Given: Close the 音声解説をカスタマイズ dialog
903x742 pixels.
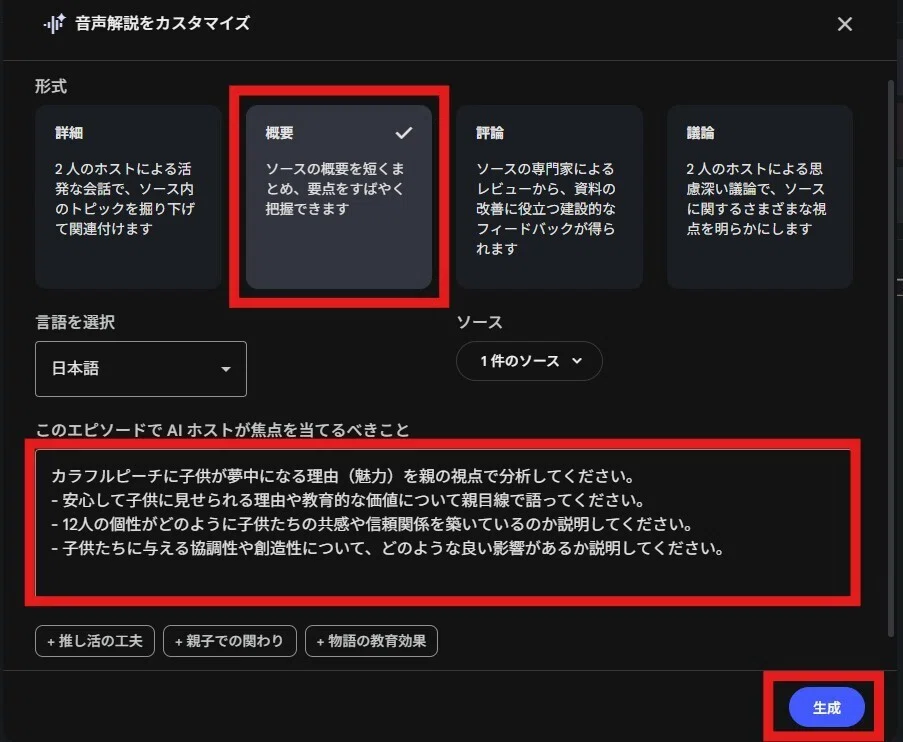Looking at the screenshot, I should (x=844, y=24).
